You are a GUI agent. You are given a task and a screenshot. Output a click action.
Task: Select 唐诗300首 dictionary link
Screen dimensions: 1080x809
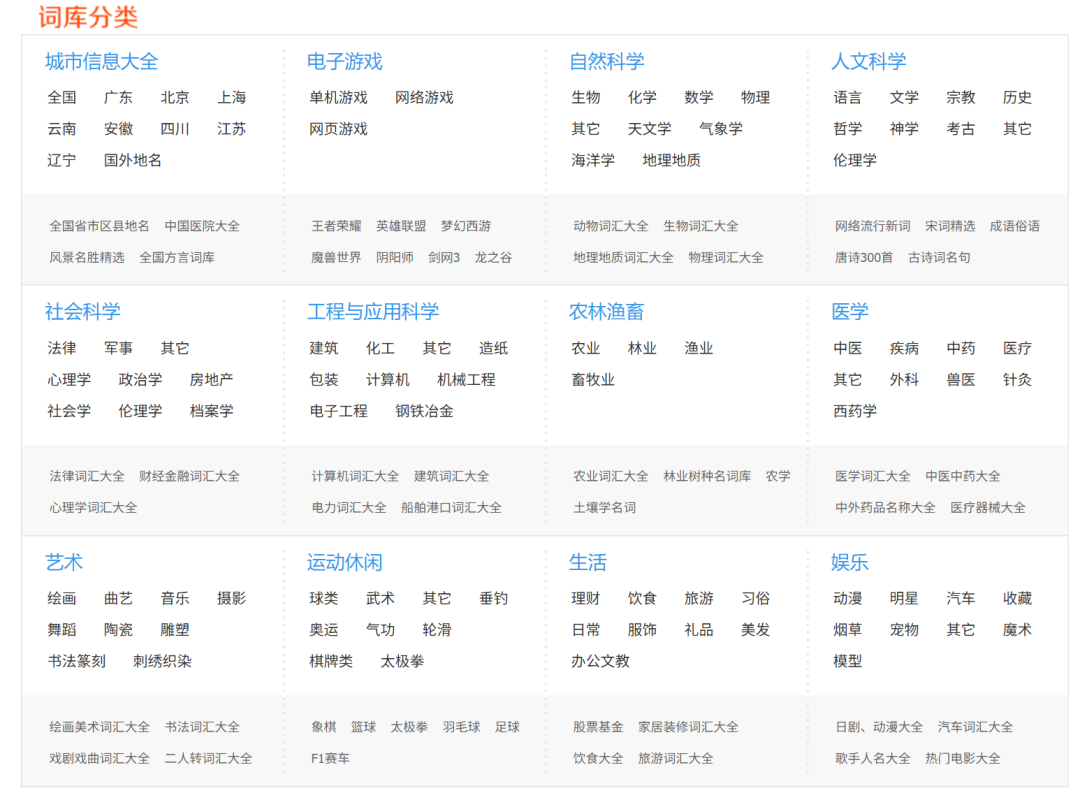click(864, 257)
